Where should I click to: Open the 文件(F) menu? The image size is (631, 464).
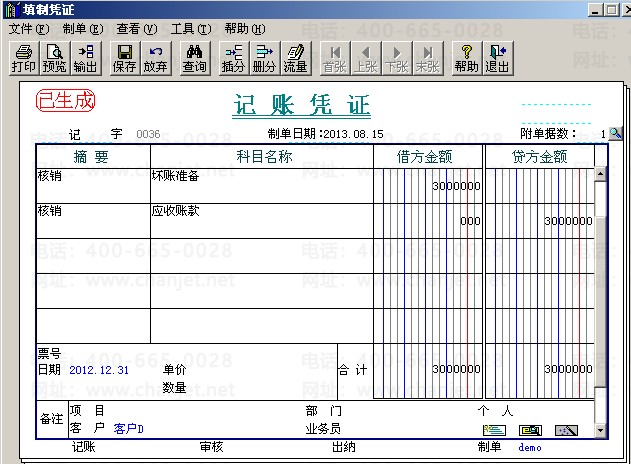29,29
